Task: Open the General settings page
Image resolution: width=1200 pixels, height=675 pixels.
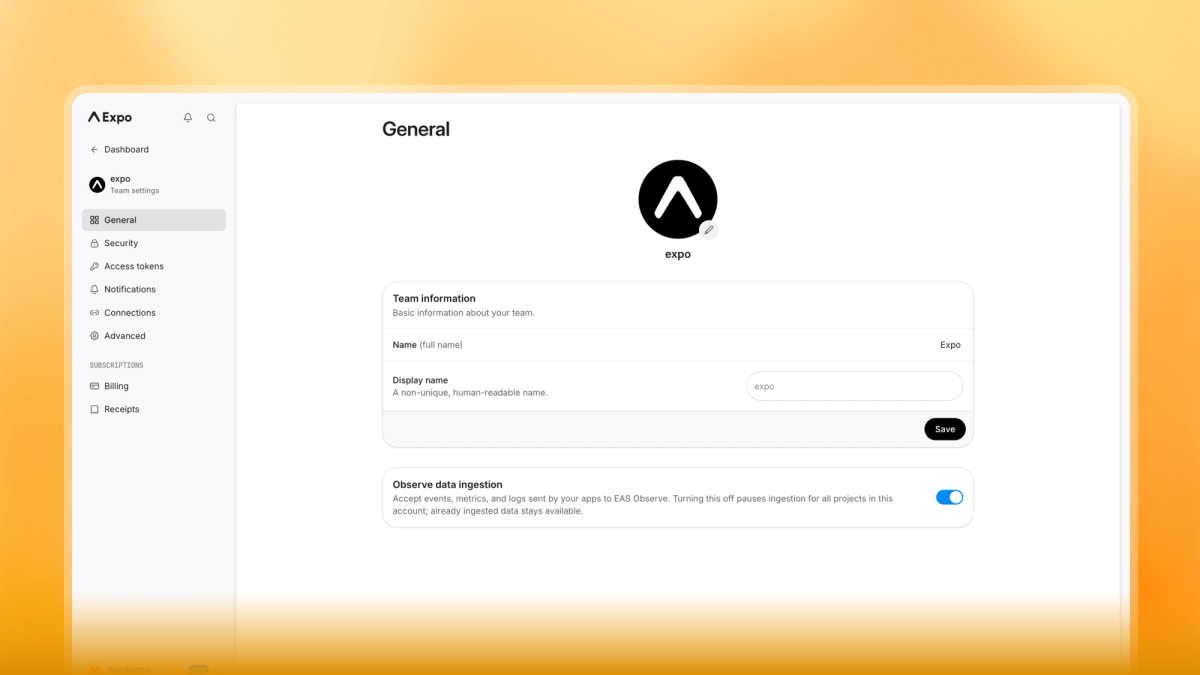Action: 154,220
